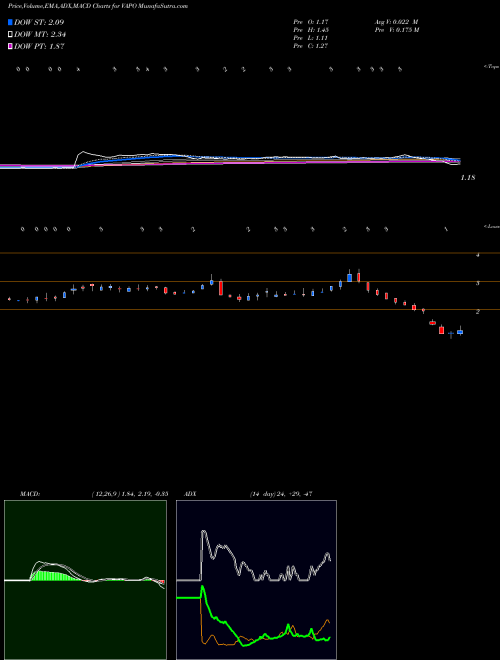Click the '<-Lows' marker label

tap(492, 226)
